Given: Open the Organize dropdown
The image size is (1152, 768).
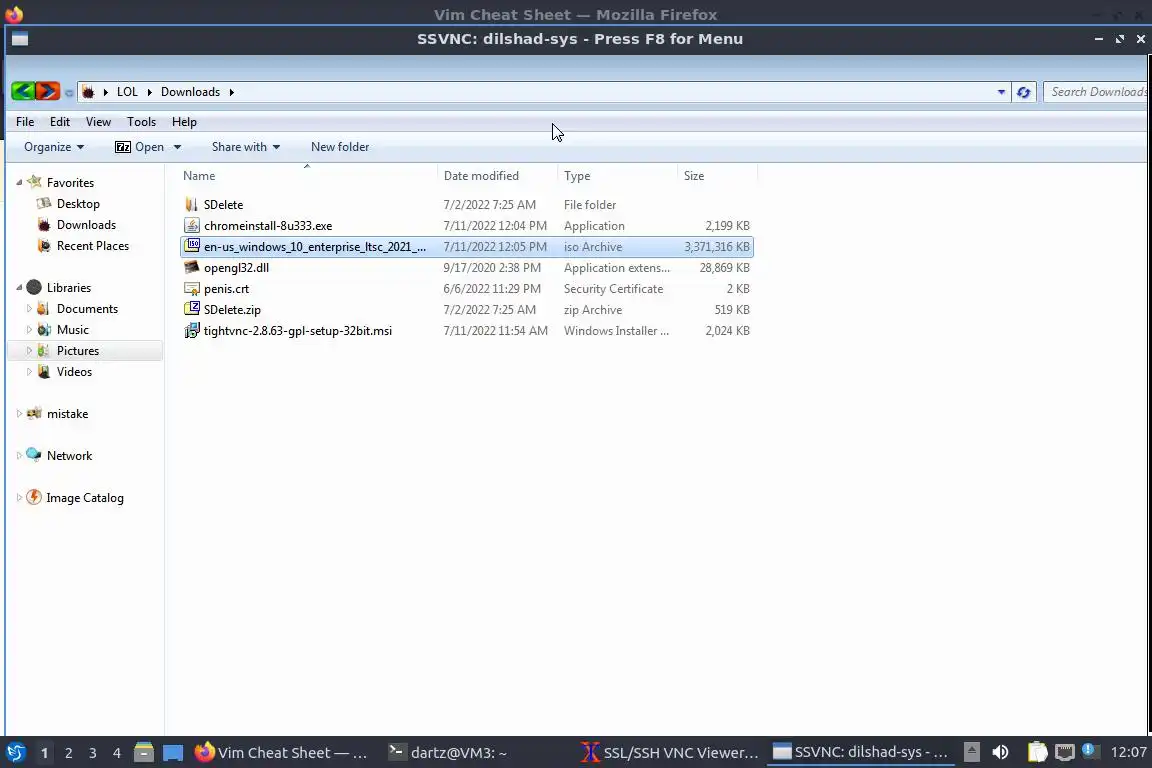Looking at the screenshot, I should (54, 147).
